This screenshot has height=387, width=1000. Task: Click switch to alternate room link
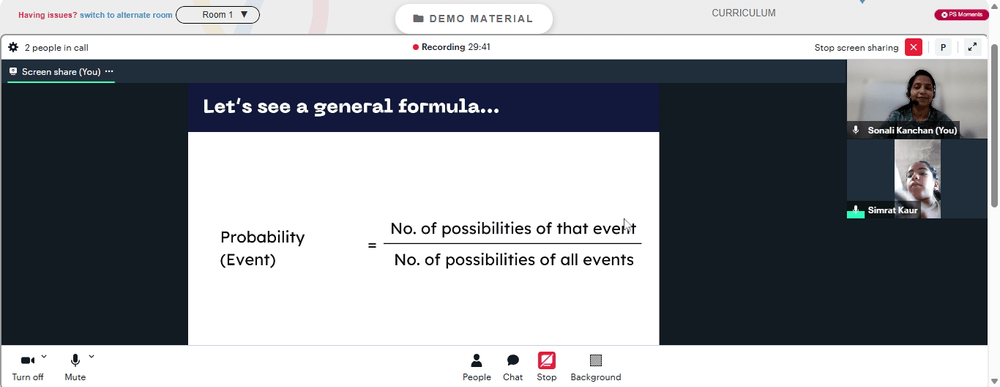point(126,15)
